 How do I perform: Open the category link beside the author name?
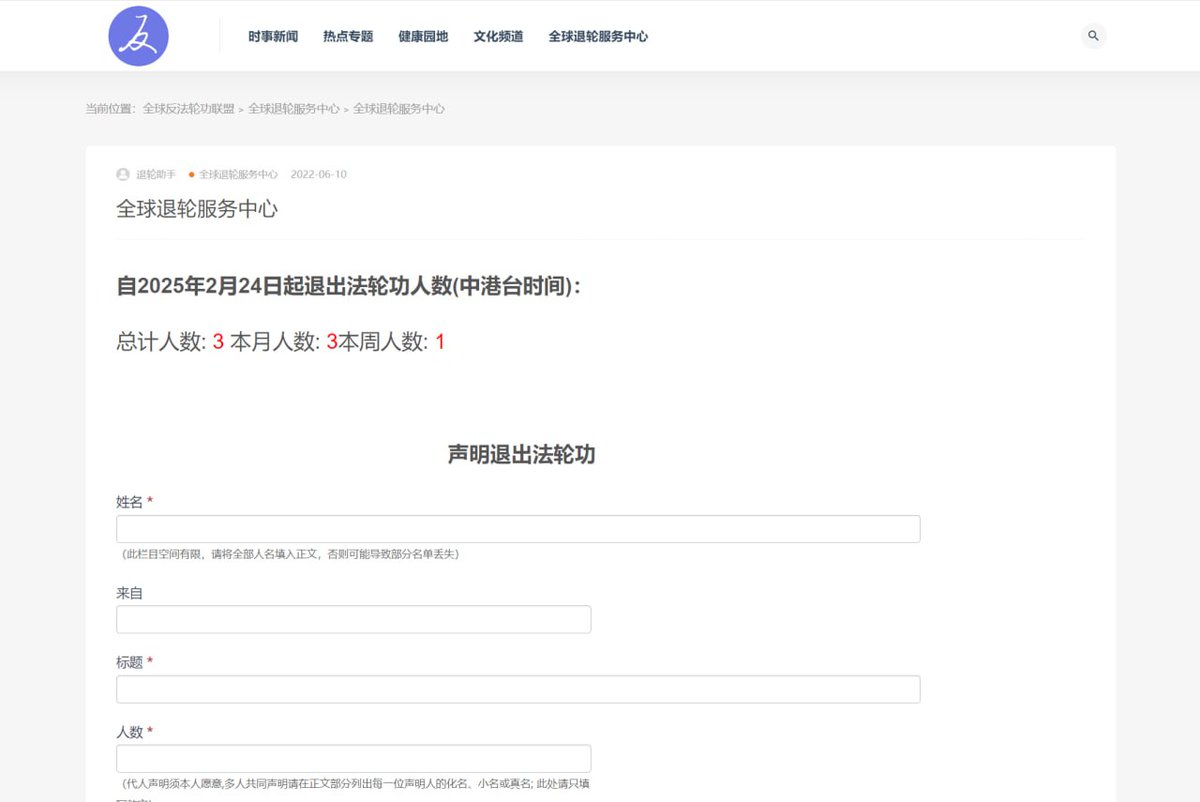[x=237, y=174]
